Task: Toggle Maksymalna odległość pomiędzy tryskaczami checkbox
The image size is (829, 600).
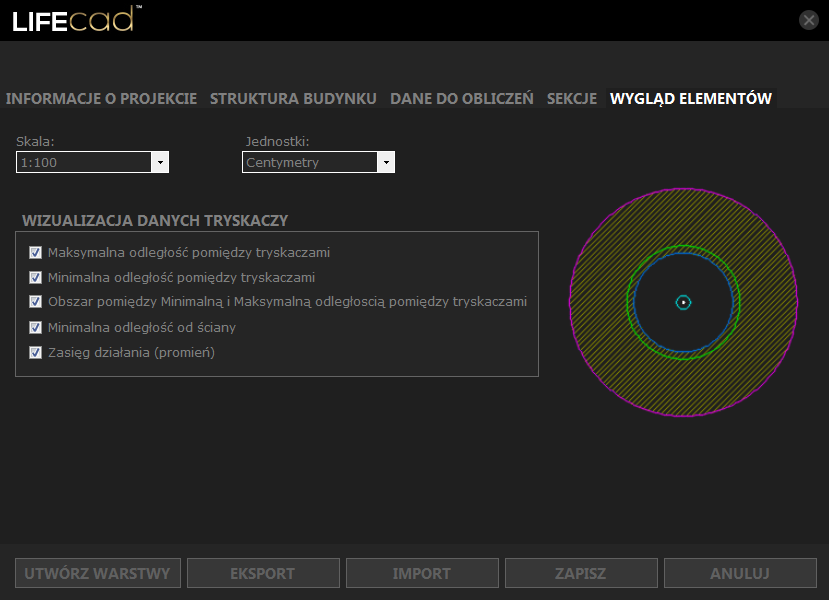Action: pyautogui.click(x=36, y=253)
